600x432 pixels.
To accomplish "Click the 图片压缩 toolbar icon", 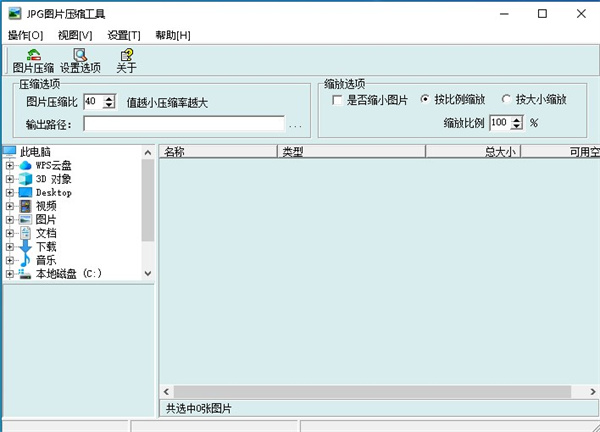I will [33, 56].
